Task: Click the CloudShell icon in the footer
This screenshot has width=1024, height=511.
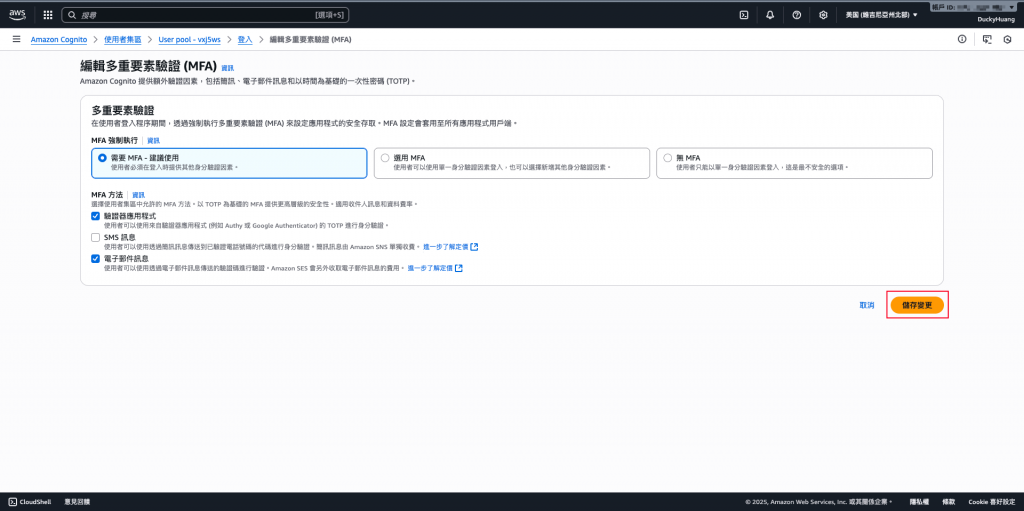Action: click(13, 502)
